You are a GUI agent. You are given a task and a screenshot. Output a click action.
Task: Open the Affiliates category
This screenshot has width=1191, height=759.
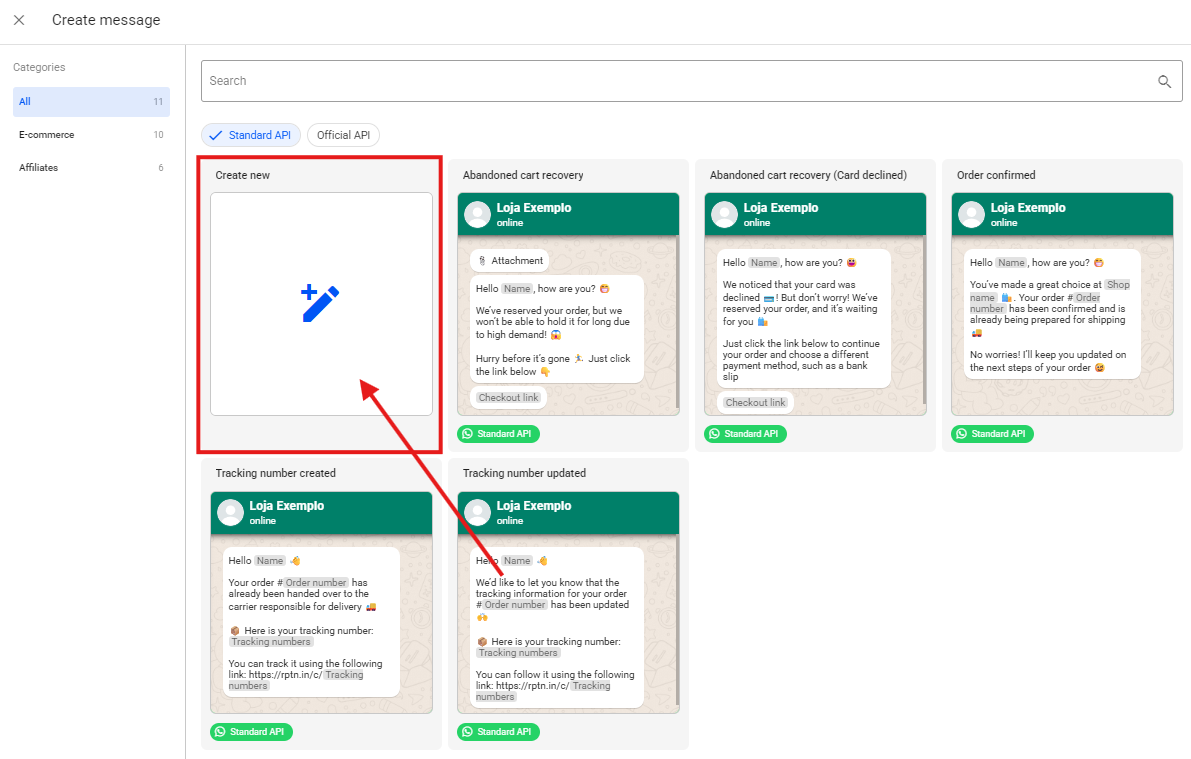(91, 168)
